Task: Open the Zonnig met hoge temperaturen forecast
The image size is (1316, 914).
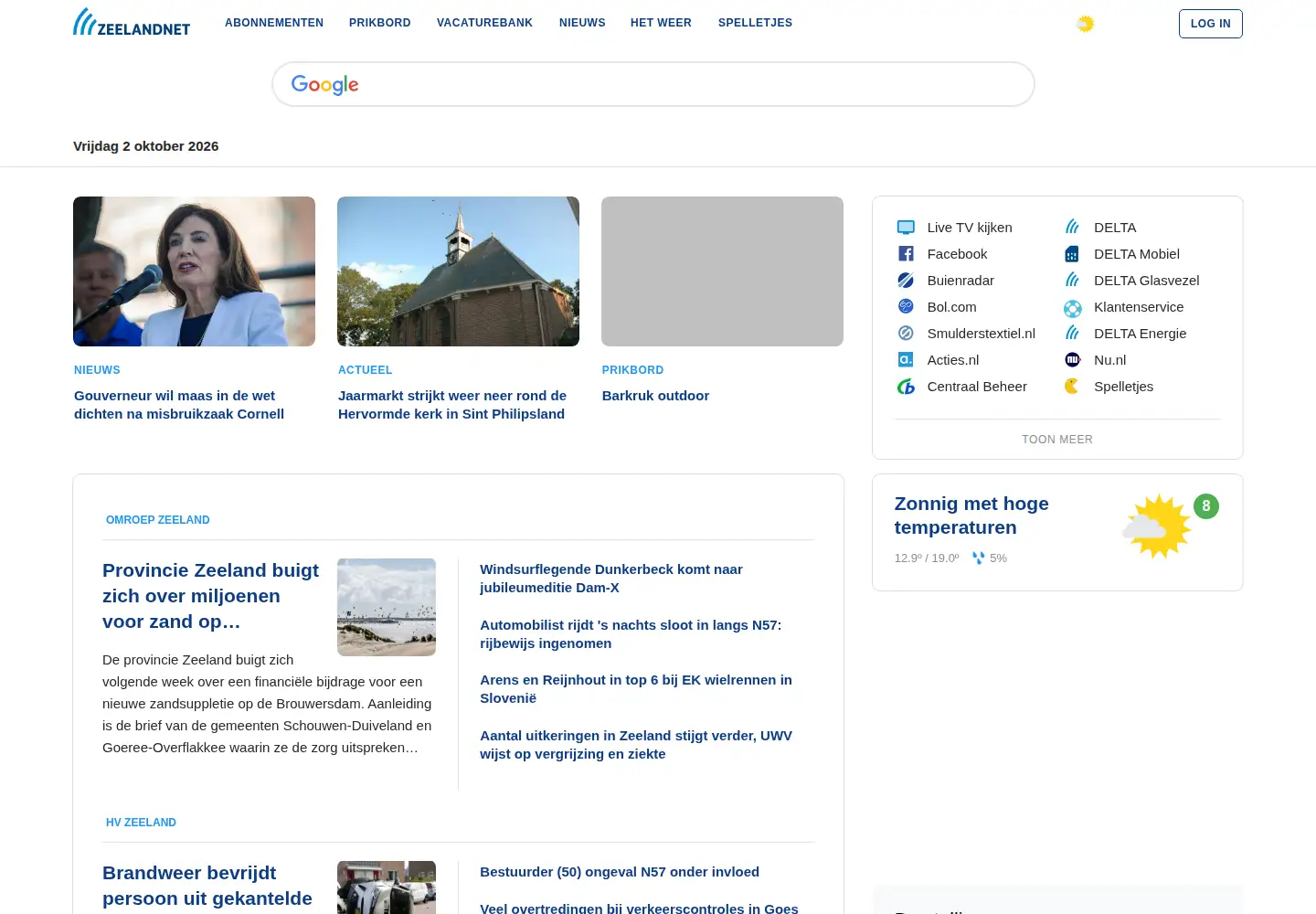Action: (x=971, y=515)
